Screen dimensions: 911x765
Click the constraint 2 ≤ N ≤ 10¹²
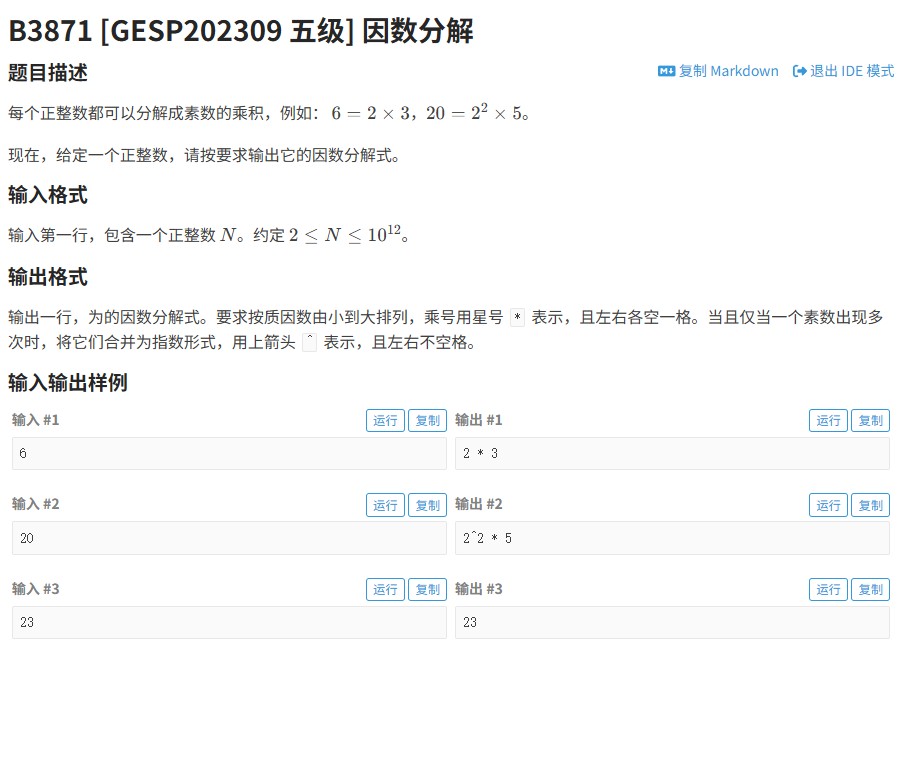point(345,234)
